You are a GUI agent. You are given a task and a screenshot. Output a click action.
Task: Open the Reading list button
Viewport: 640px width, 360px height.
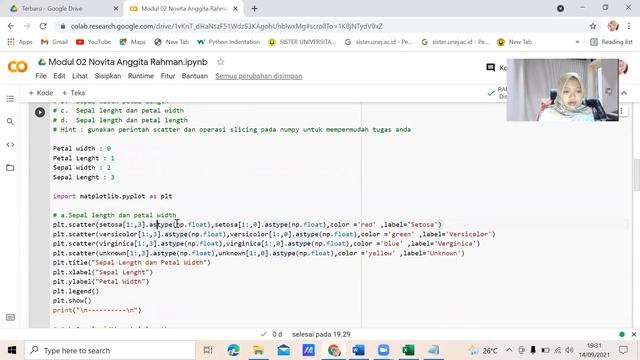click(611, 42)
